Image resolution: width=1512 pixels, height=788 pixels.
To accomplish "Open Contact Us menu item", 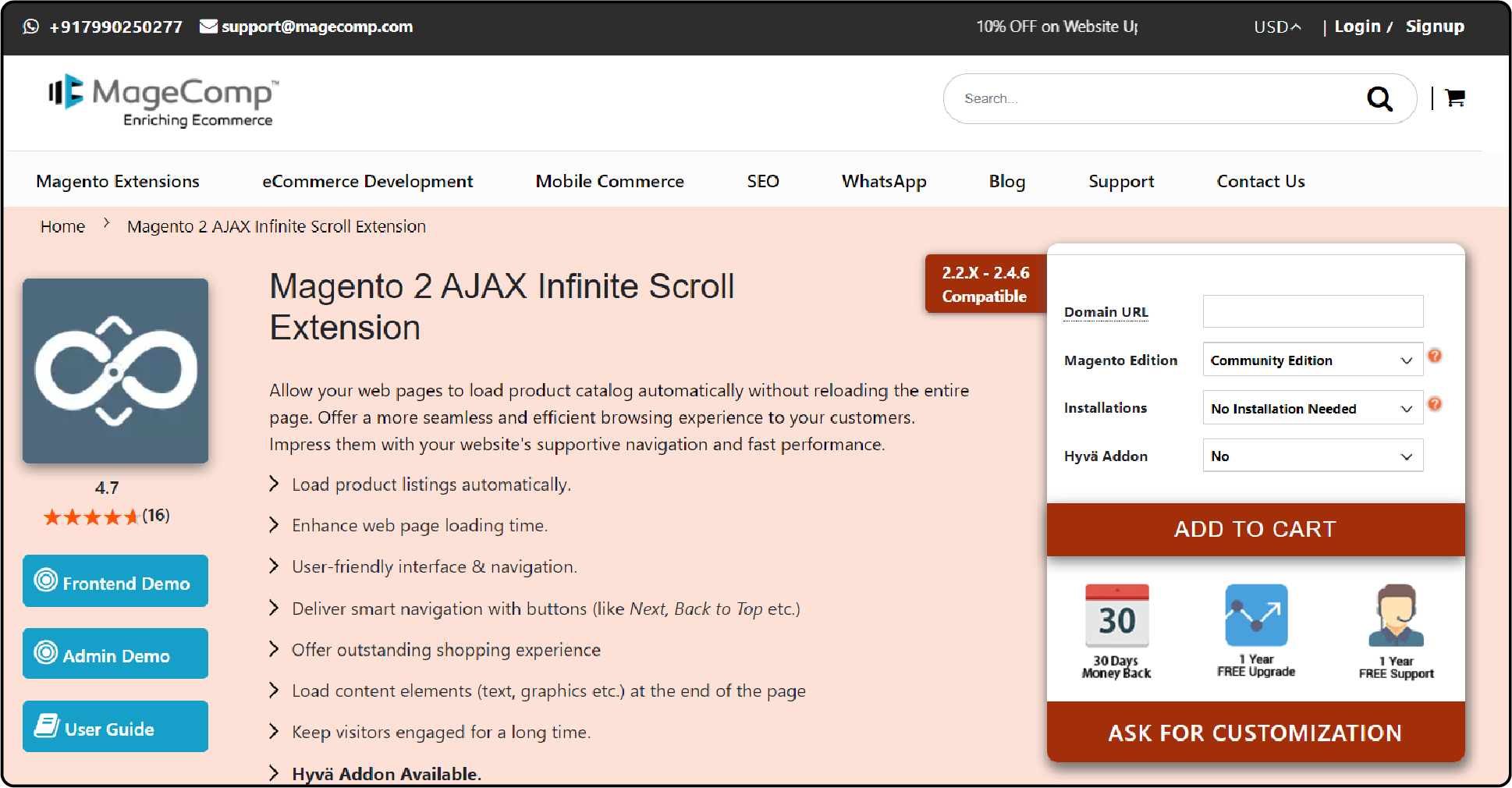I will (1261, 181).
